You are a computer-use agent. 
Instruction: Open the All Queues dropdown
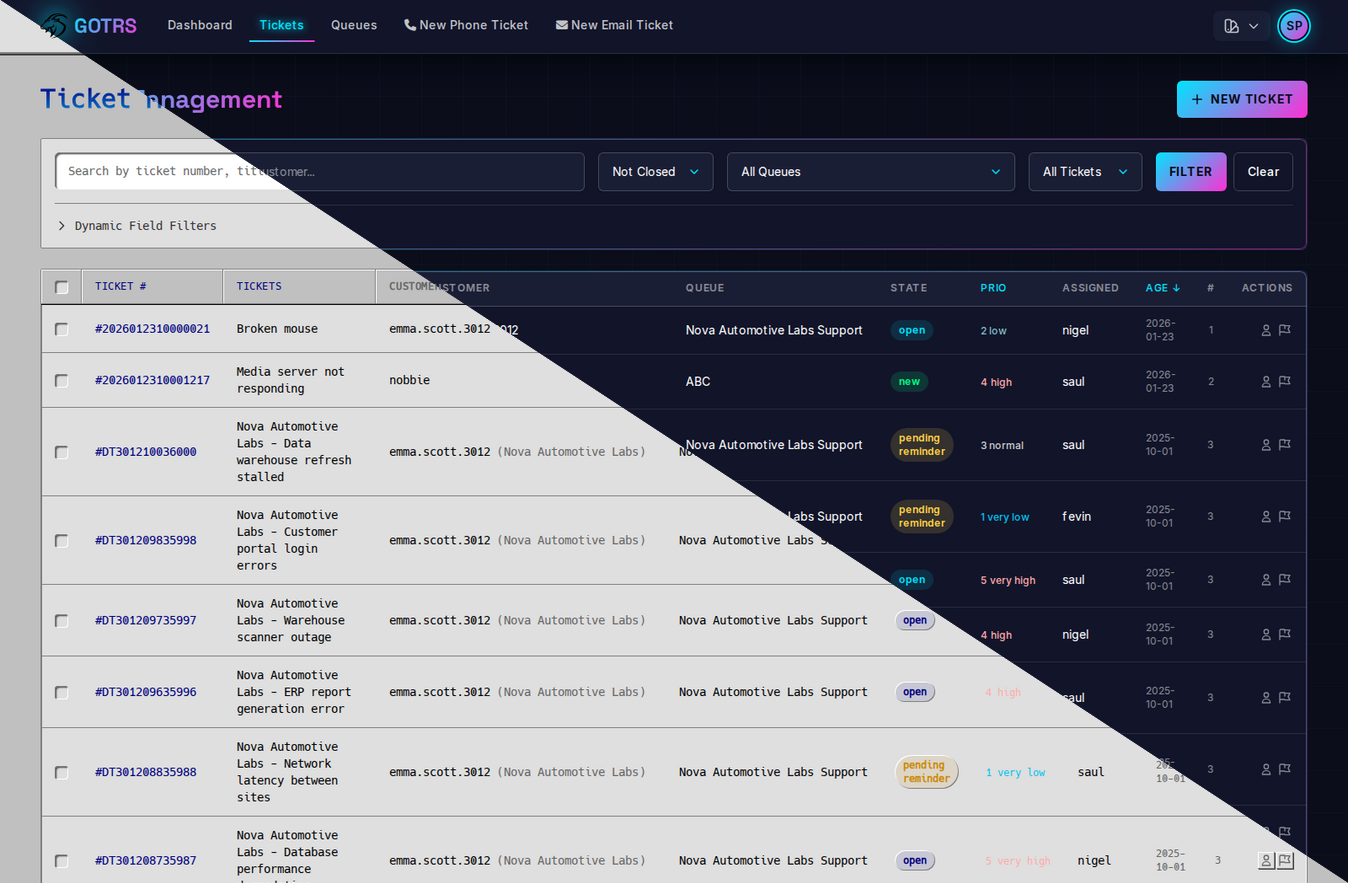pyautogui.click(x=870, y=171)
